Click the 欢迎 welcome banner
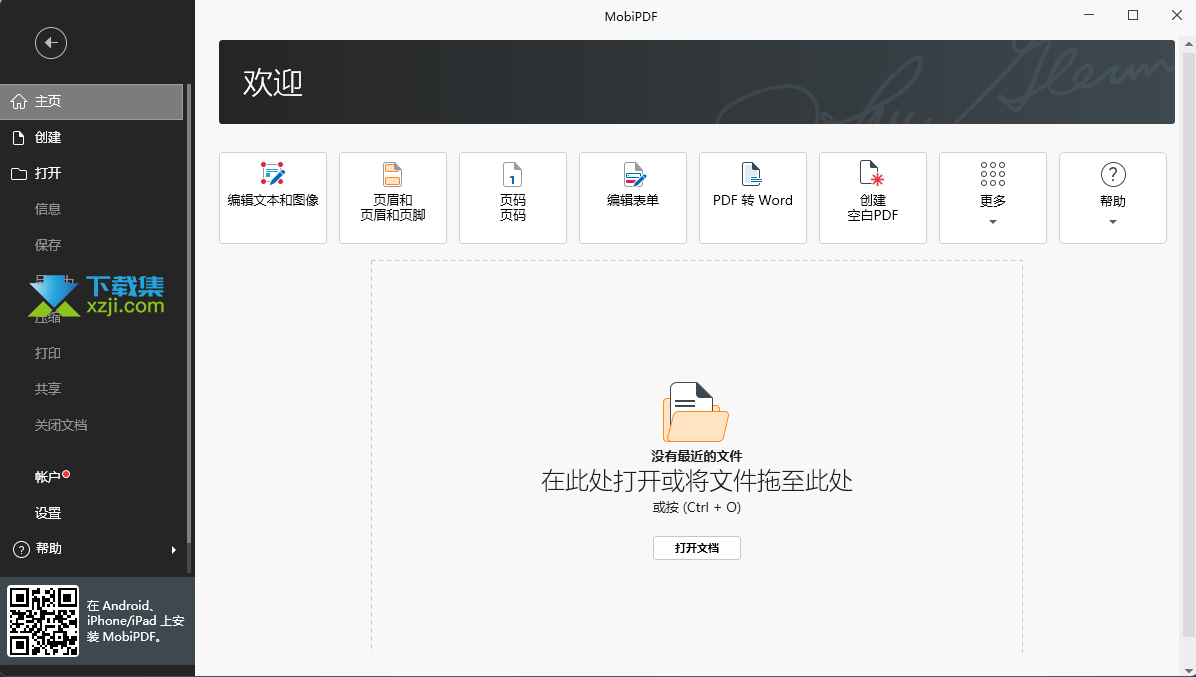This screenshot has width=1196, height=677. [x=696, y=82]
